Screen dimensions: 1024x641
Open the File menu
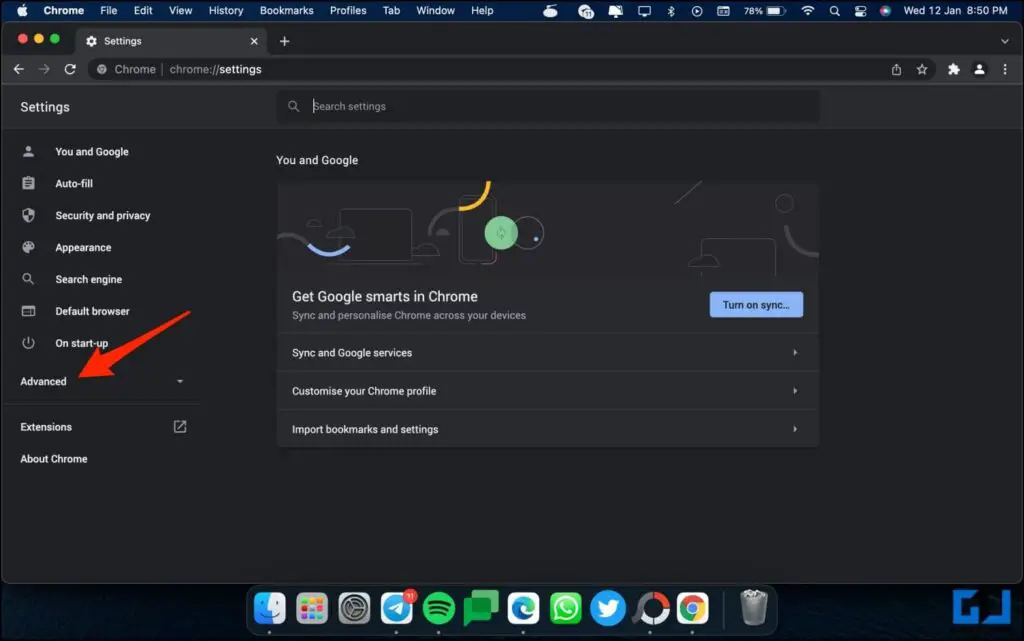pyautogui.click(x=108, y=10)
